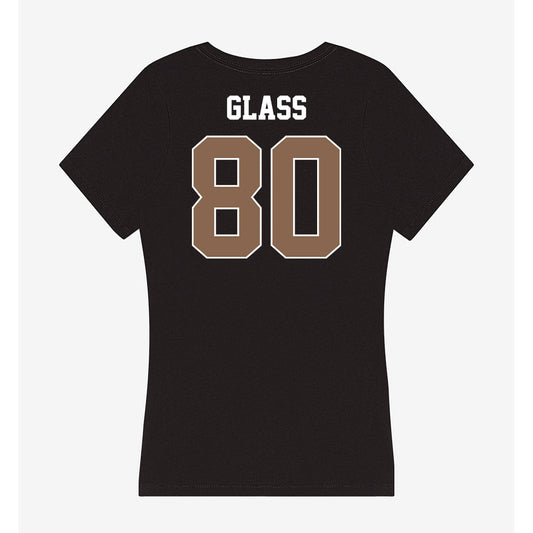This screenshot has width=533, height=533.
Task: Click the upper hole inside the 8
Action: (226, 172)
